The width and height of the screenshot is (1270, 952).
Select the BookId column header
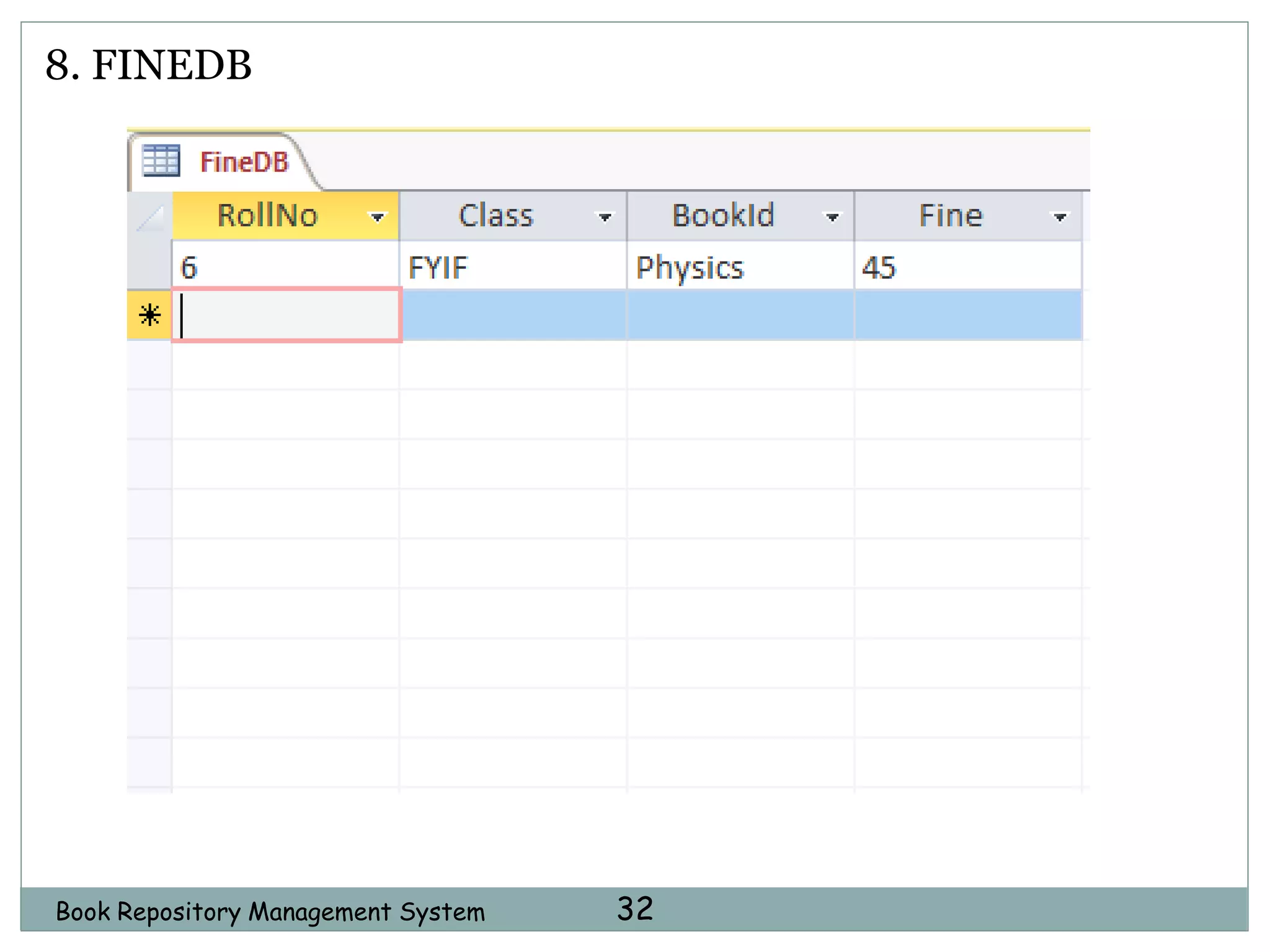coord(741,216)
